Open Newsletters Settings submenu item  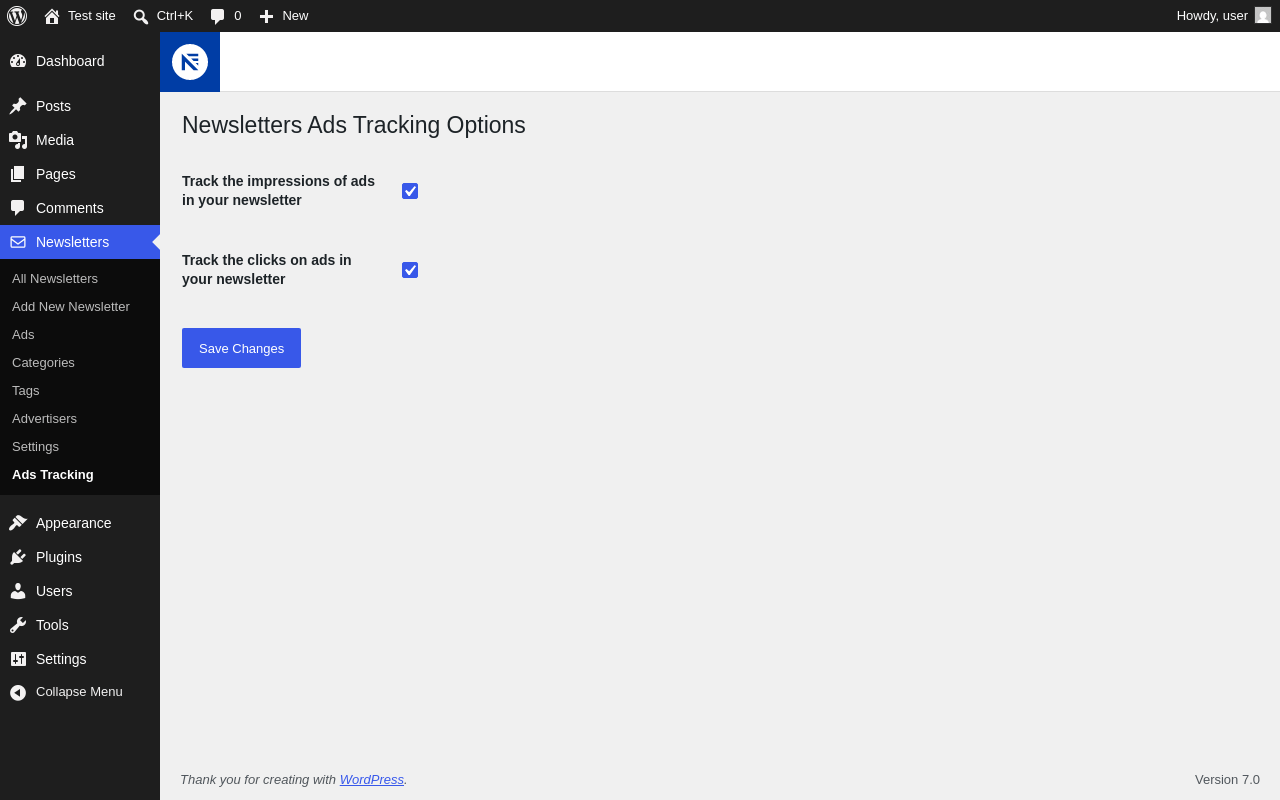[80, 447]
